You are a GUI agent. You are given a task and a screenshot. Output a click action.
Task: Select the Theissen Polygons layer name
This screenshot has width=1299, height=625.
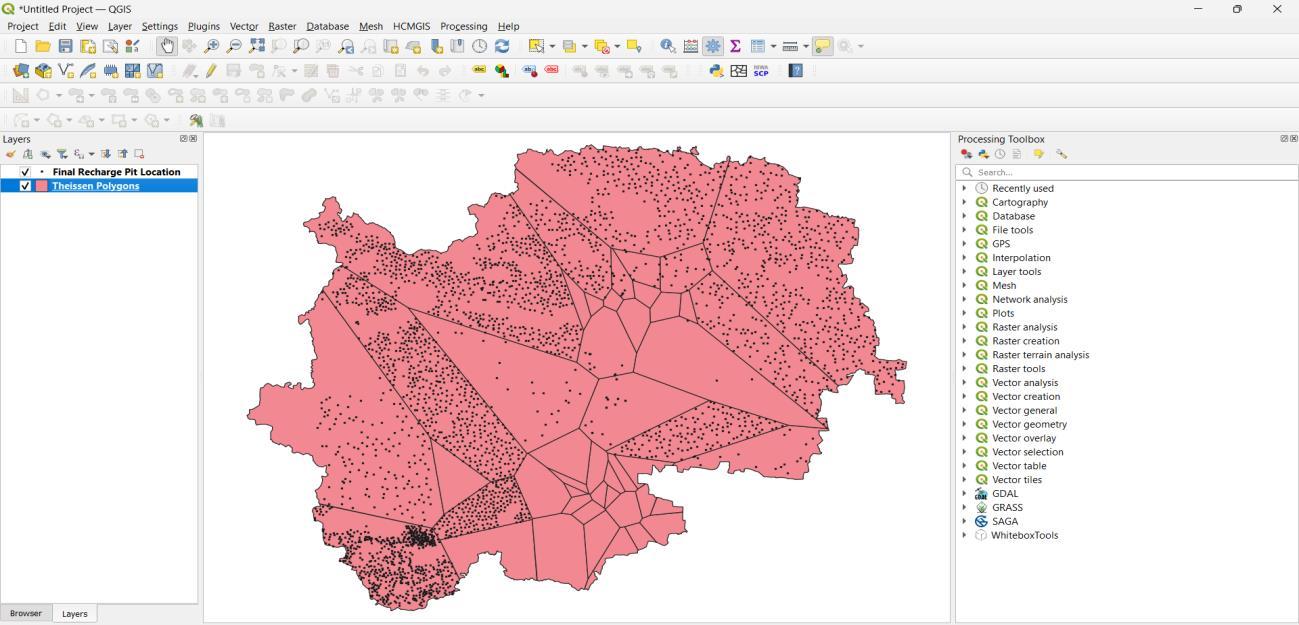pyautogui.click(x=95, y=186)
